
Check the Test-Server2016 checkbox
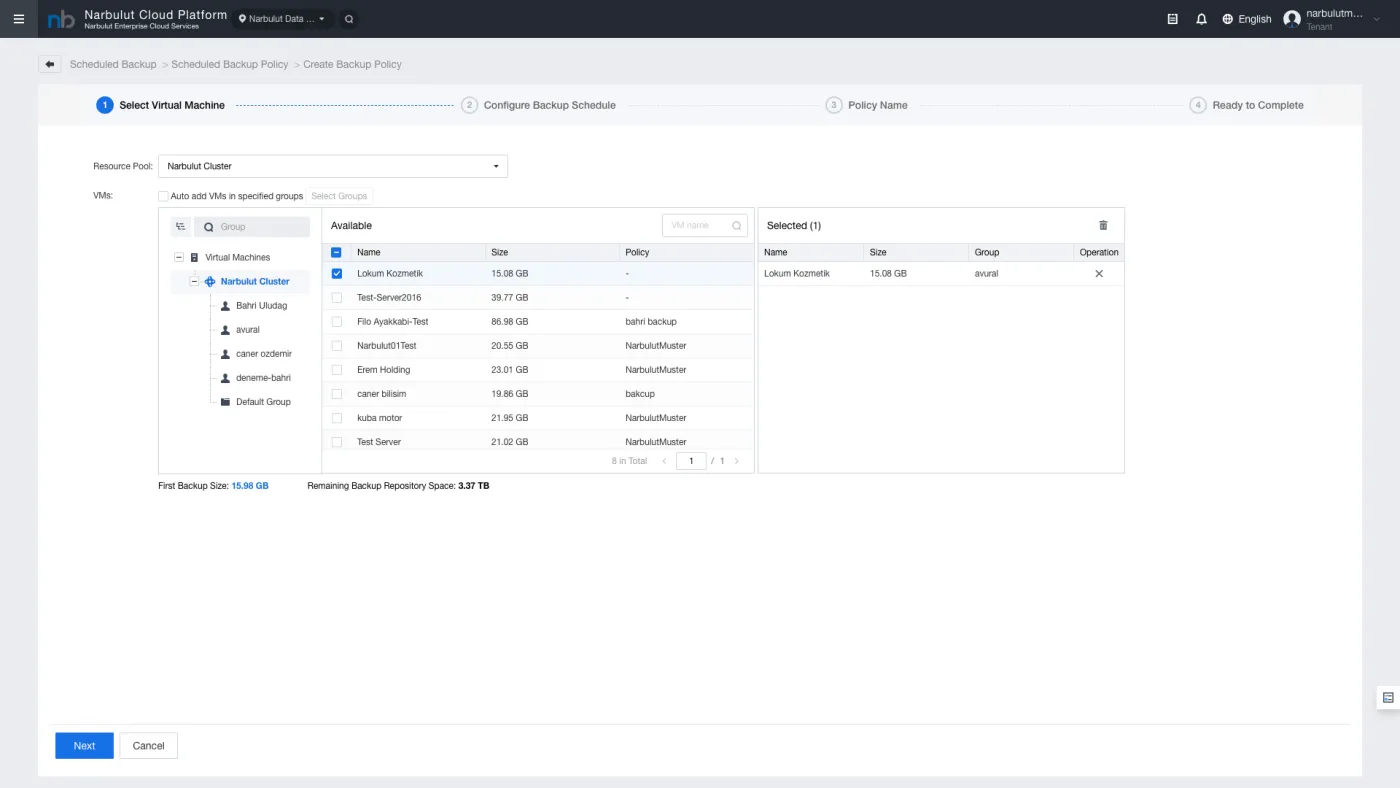336,298
